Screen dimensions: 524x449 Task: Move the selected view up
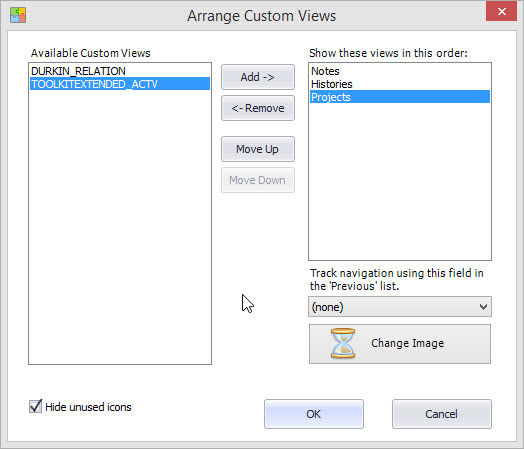tap(258, 149)
